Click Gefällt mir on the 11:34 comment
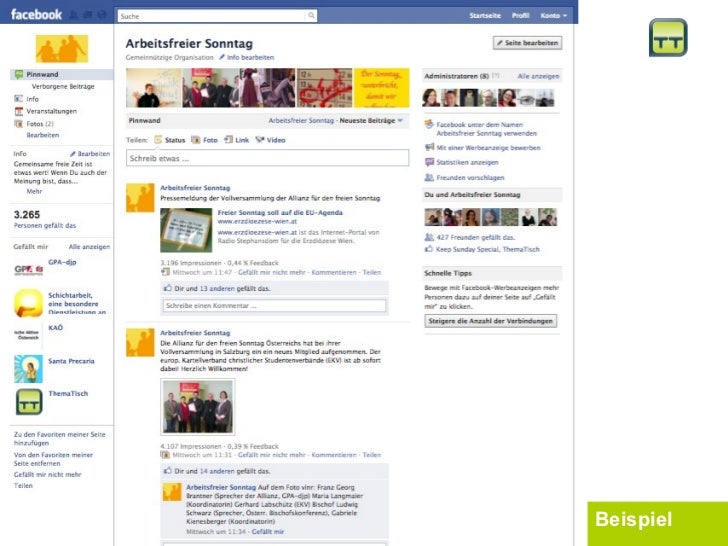The width and height of the screenshot is (728, 546). pos(268,532)
